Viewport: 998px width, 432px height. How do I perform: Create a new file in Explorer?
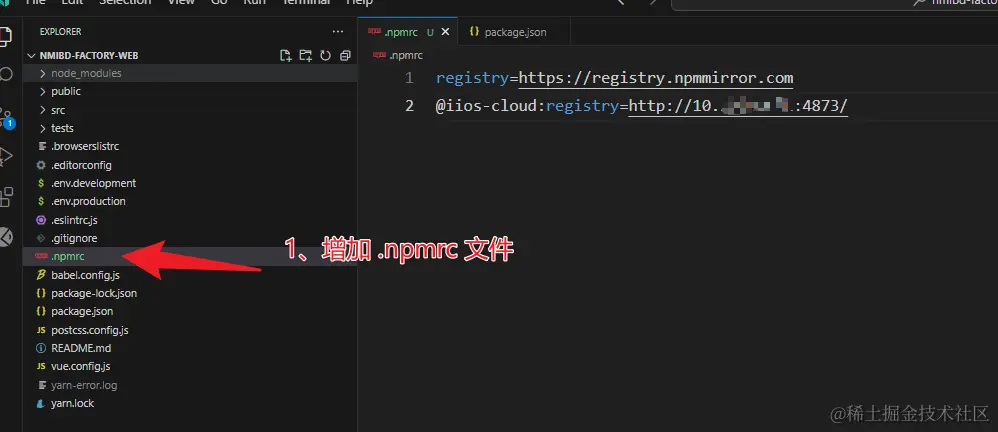point(286,55)
